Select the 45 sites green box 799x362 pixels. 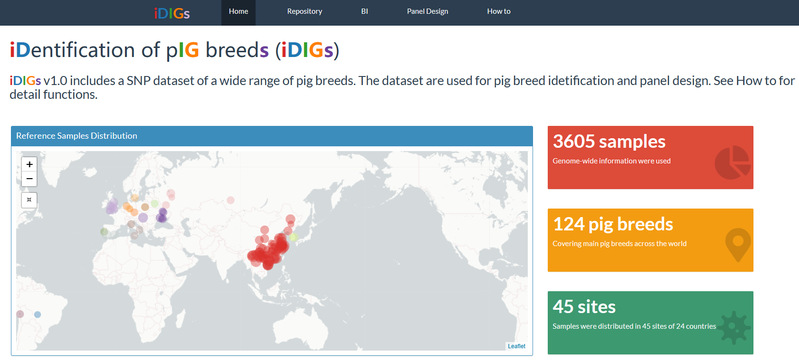pyautogui.click(x=650, y=323)
